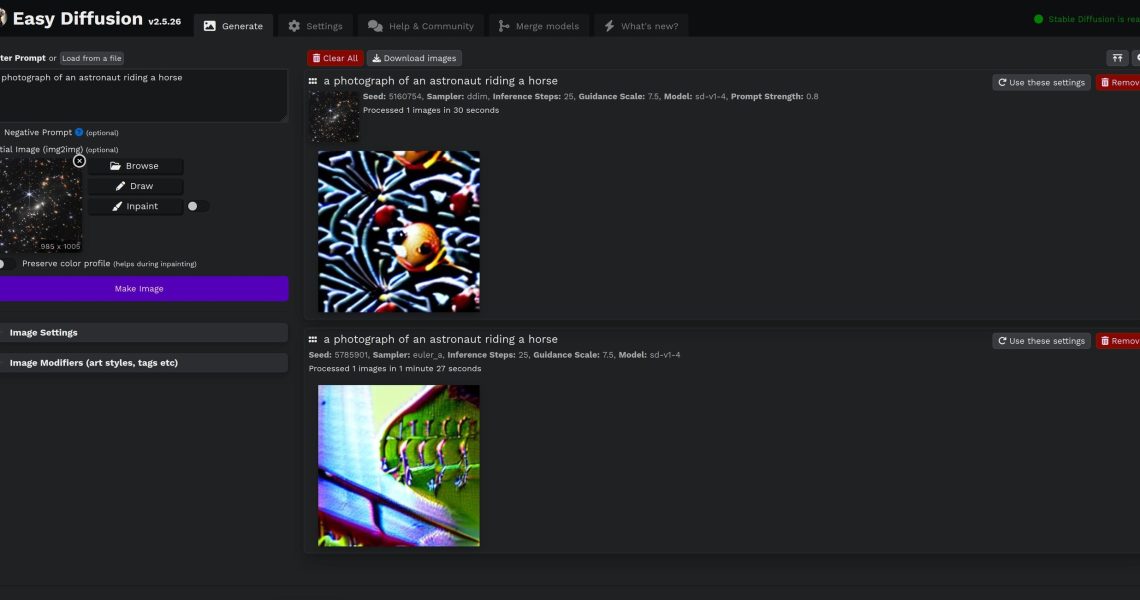The image size is (1140, 600).
Task: Open the Help & Community tab
Action: [x=421, y=25]
